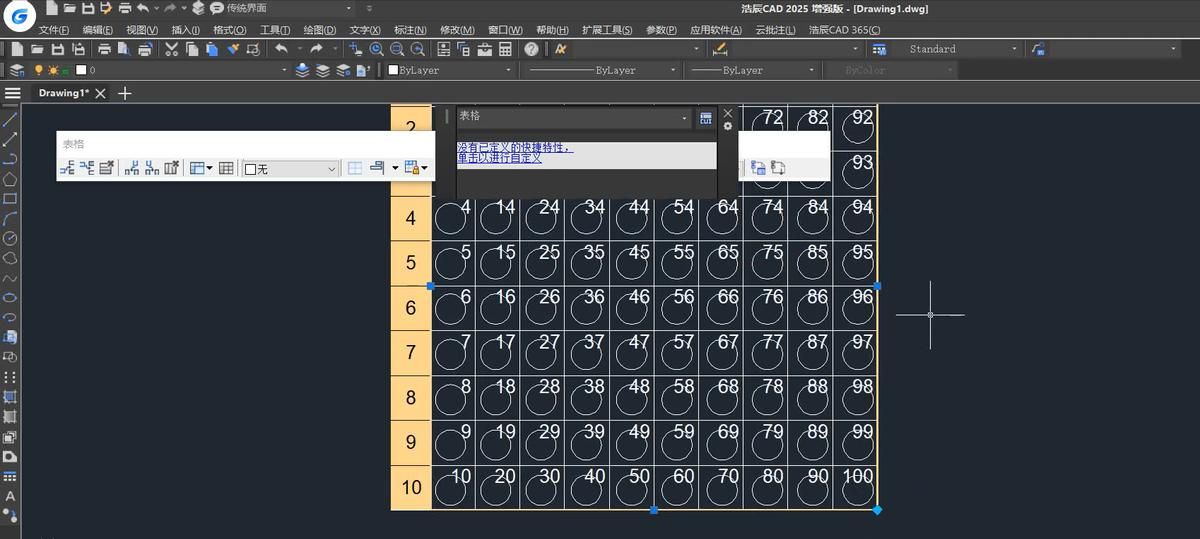Click the cut scissors icon

(x=172, y=49)
